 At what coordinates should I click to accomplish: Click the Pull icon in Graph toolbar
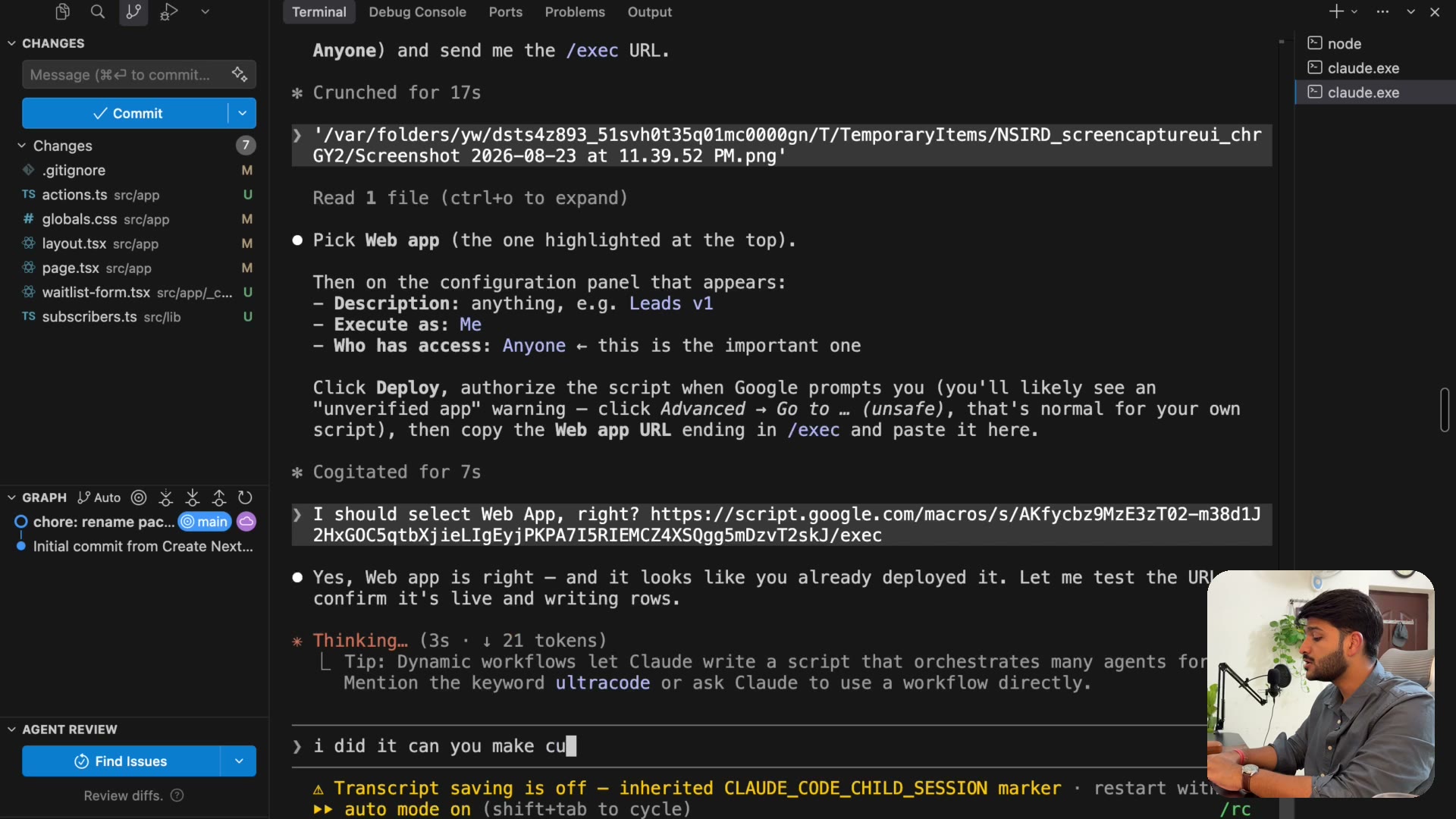[x=193, y=497]
